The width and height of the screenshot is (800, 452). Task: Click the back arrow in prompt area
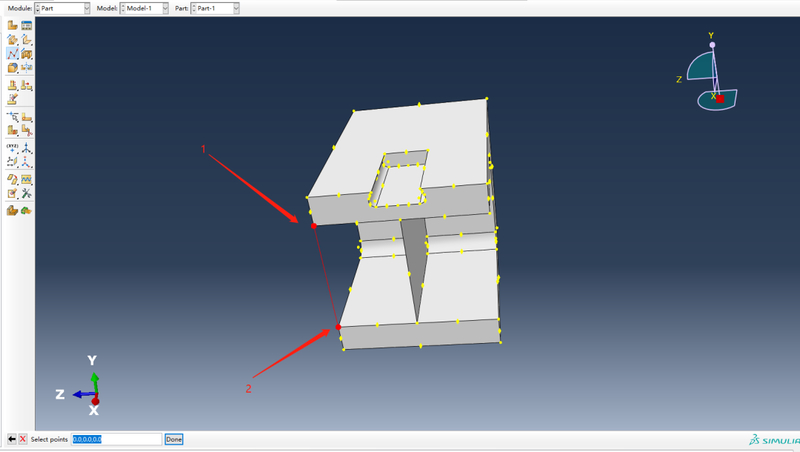pos(11,439)
